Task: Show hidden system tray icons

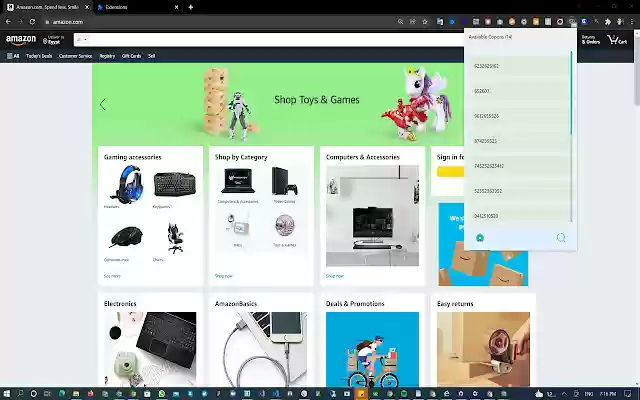Action: point(564,393)
